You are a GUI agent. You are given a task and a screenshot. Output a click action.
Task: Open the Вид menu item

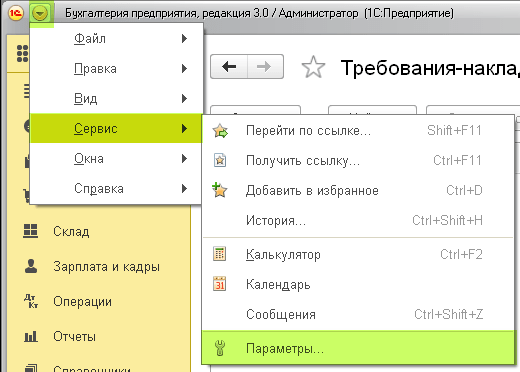116,99
